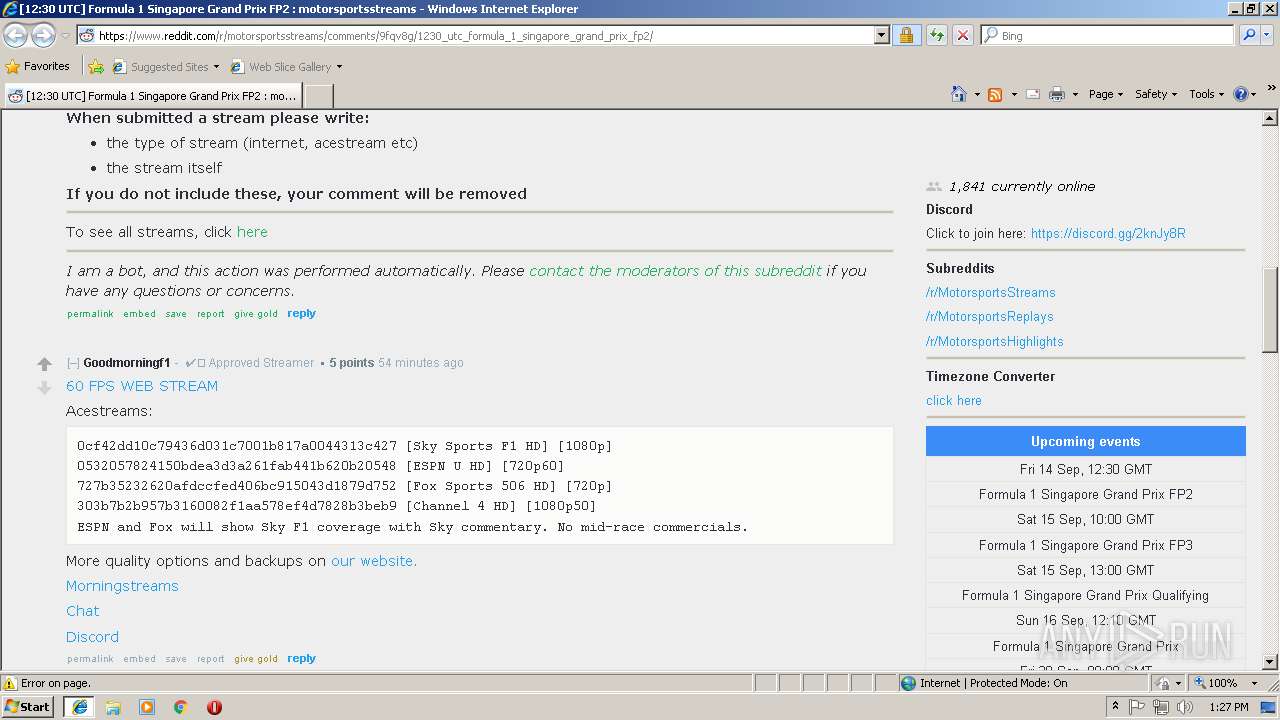Click the volume speaker tray icon
The height and width of the screenshot is (720, 1280).
click(1185, 707)
